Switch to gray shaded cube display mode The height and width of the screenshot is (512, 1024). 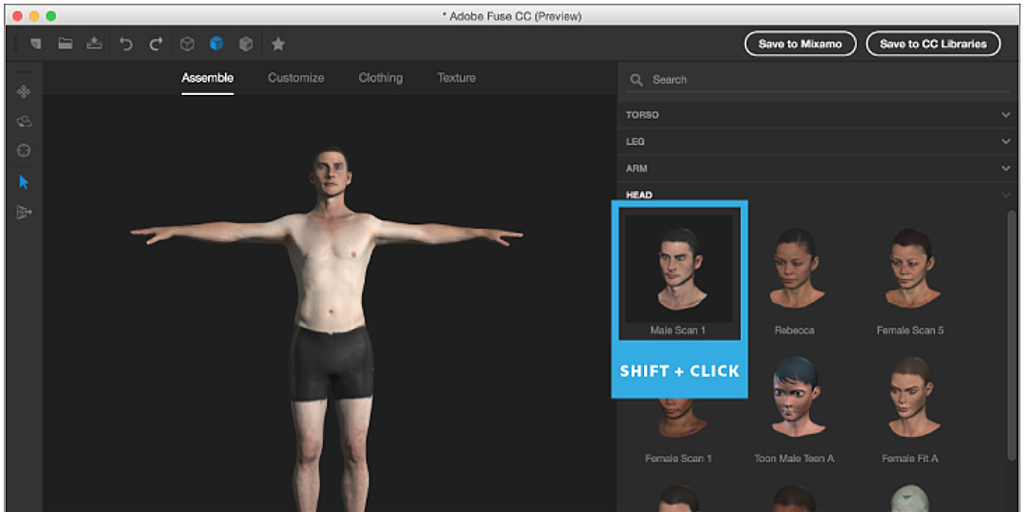point(246,44)
